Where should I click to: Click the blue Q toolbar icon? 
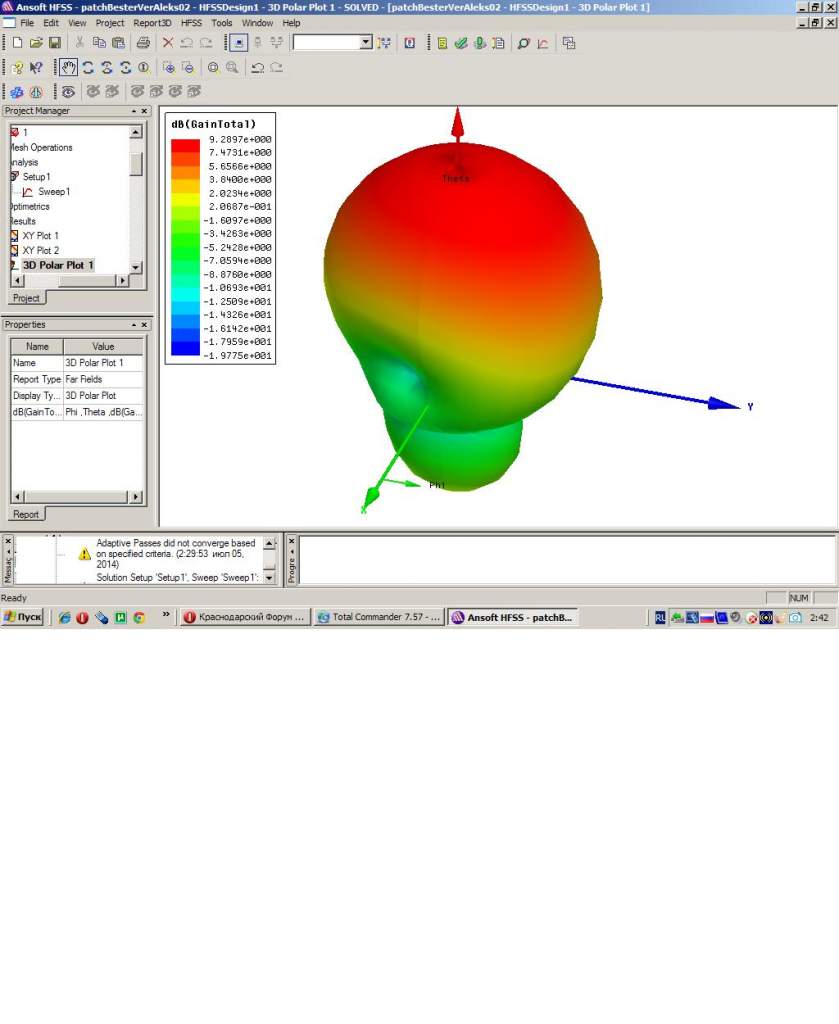coord(409,43)
